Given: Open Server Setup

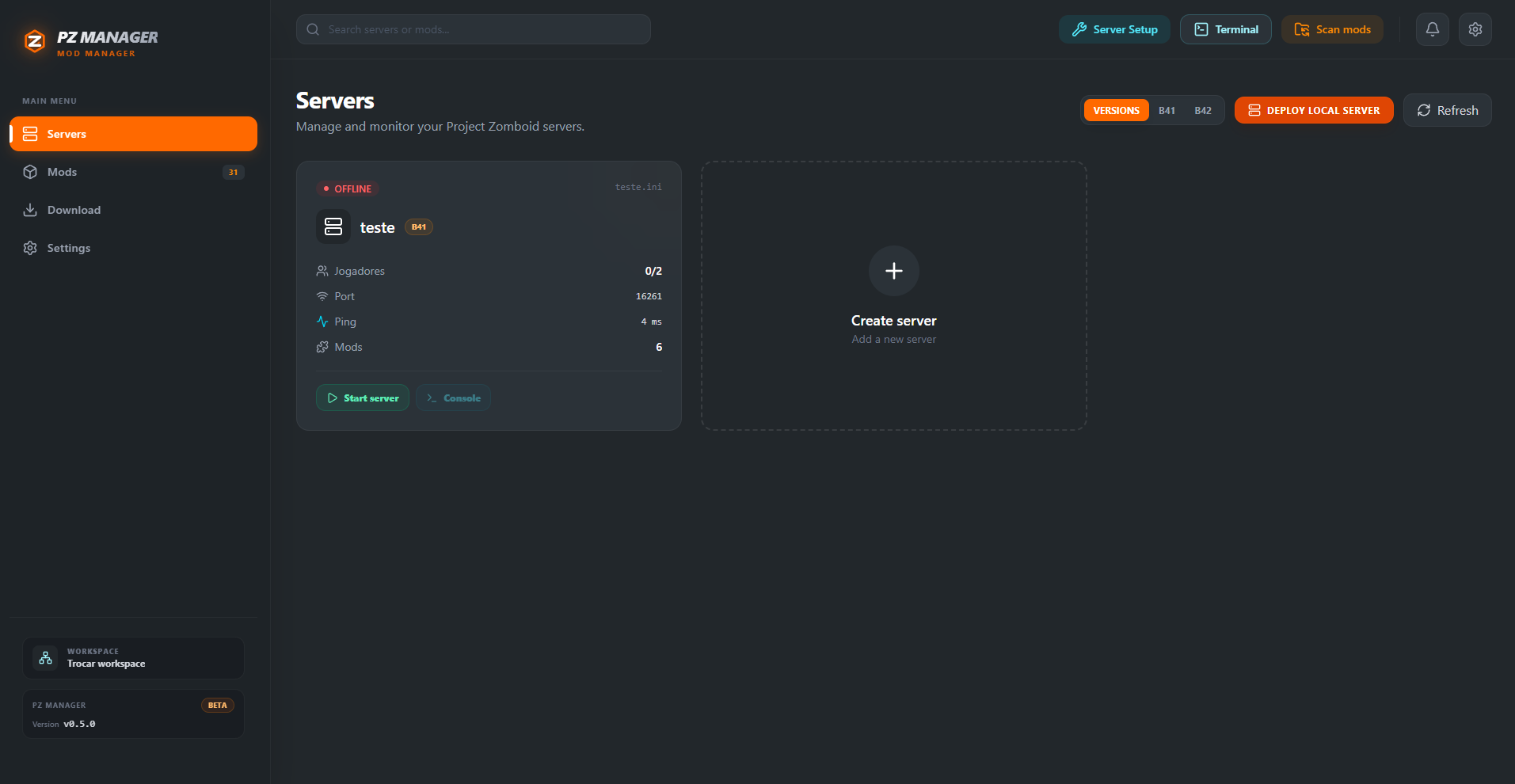Looking at the screenshot, I should click(x=1114, y=29).
